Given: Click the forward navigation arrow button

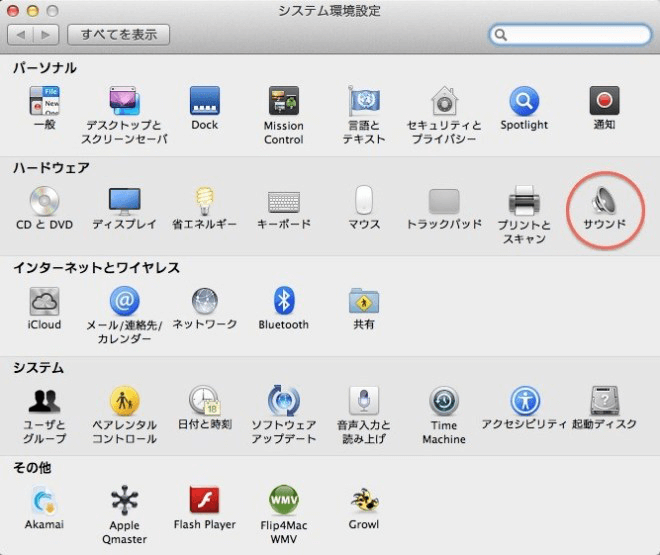Looking at the screenshot, I should (x=46, y=35).
